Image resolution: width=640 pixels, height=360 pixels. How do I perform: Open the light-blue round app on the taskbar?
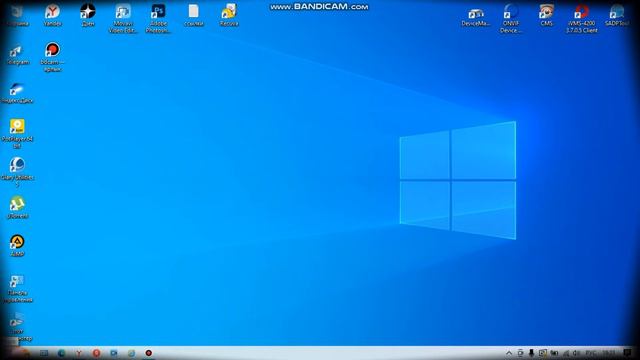[131, 353]
